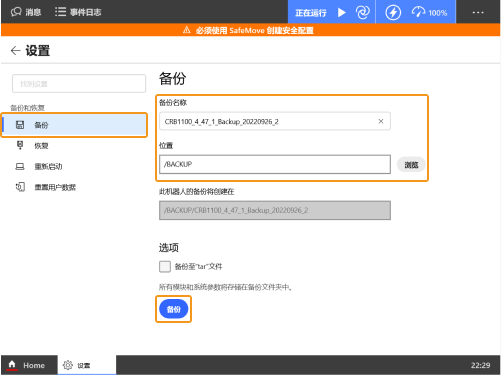The height and width of the screenshot is (375, 501).
Task: Click the floppy disk backup icon
Action: [20, 125]
